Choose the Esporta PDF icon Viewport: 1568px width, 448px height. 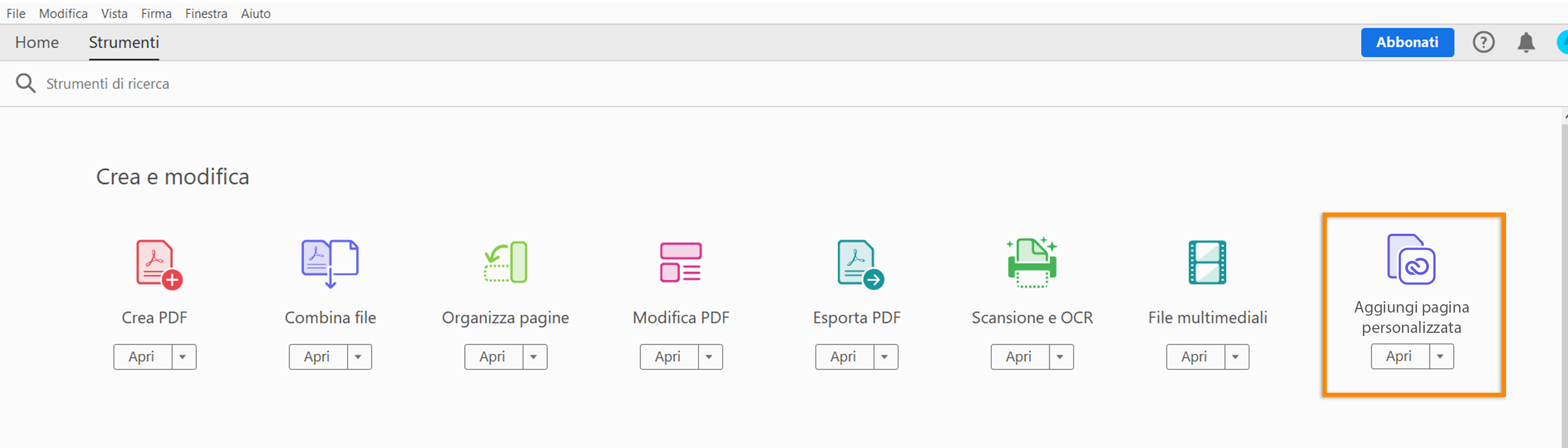coord(859,264)
